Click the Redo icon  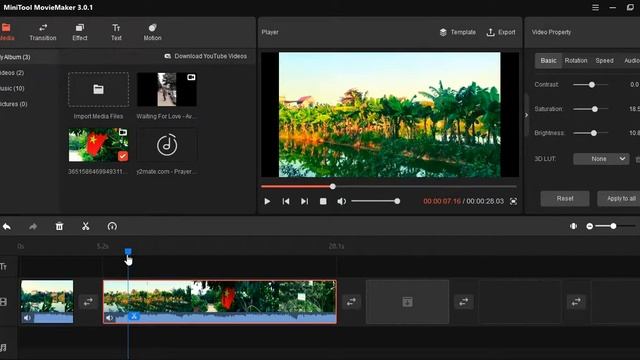pos(33,226)
